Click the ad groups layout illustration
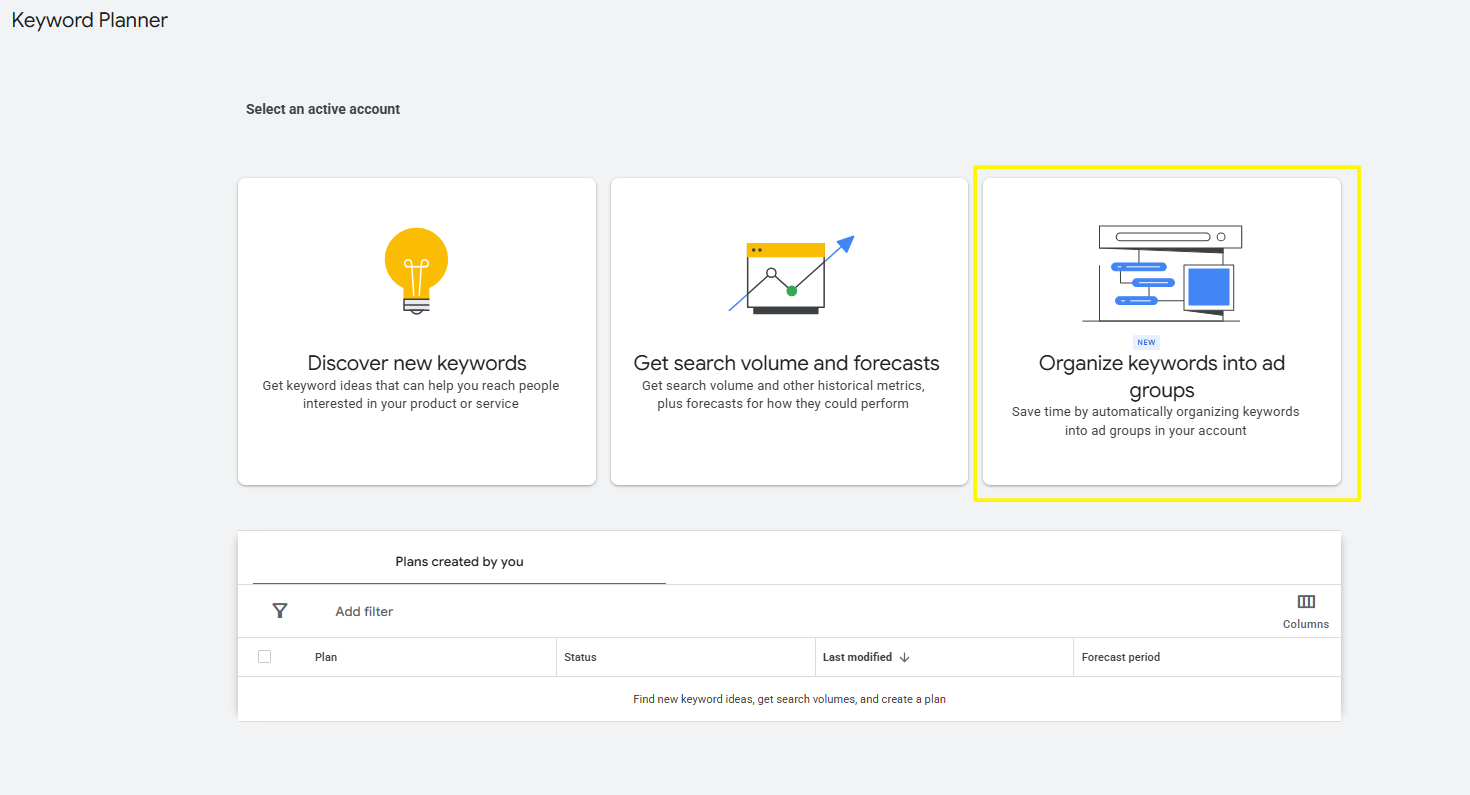 1161,272
